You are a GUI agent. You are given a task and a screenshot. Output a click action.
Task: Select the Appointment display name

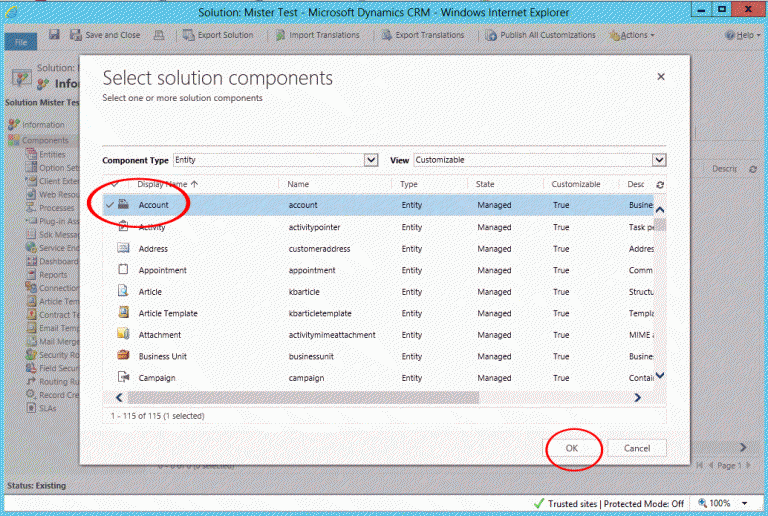pyautogui.click(x=162, y=270)
